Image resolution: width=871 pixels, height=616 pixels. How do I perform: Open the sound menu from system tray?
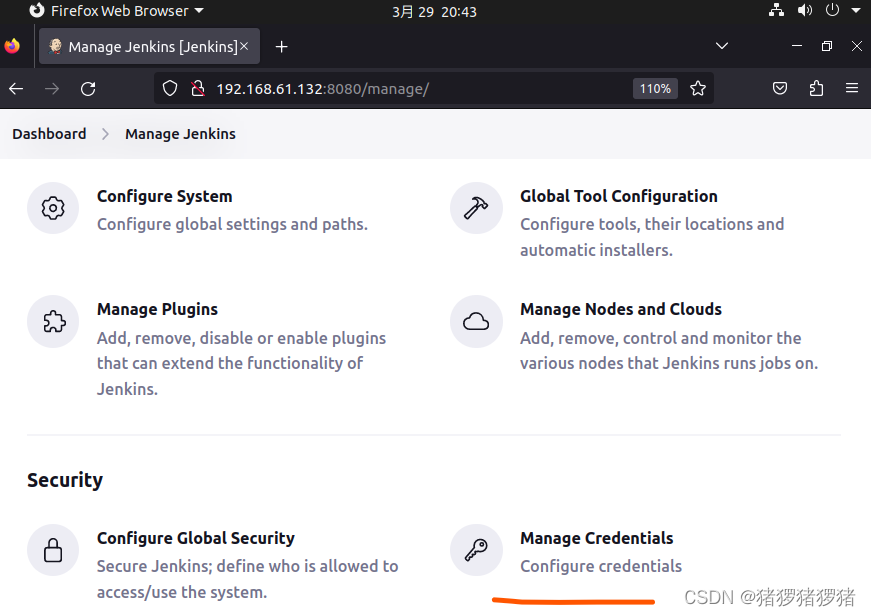pos(805,11)
